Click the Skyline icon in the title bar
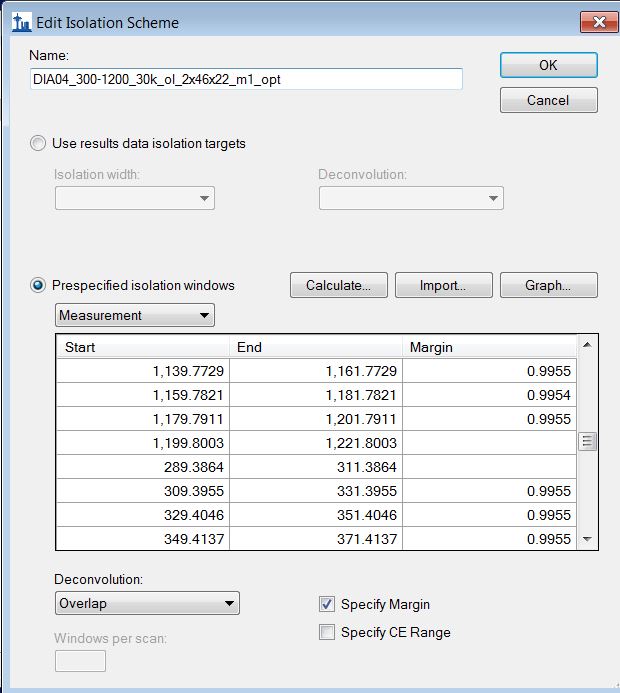The height and width of the screenshot is (693, 620). (x=21, y=22)
